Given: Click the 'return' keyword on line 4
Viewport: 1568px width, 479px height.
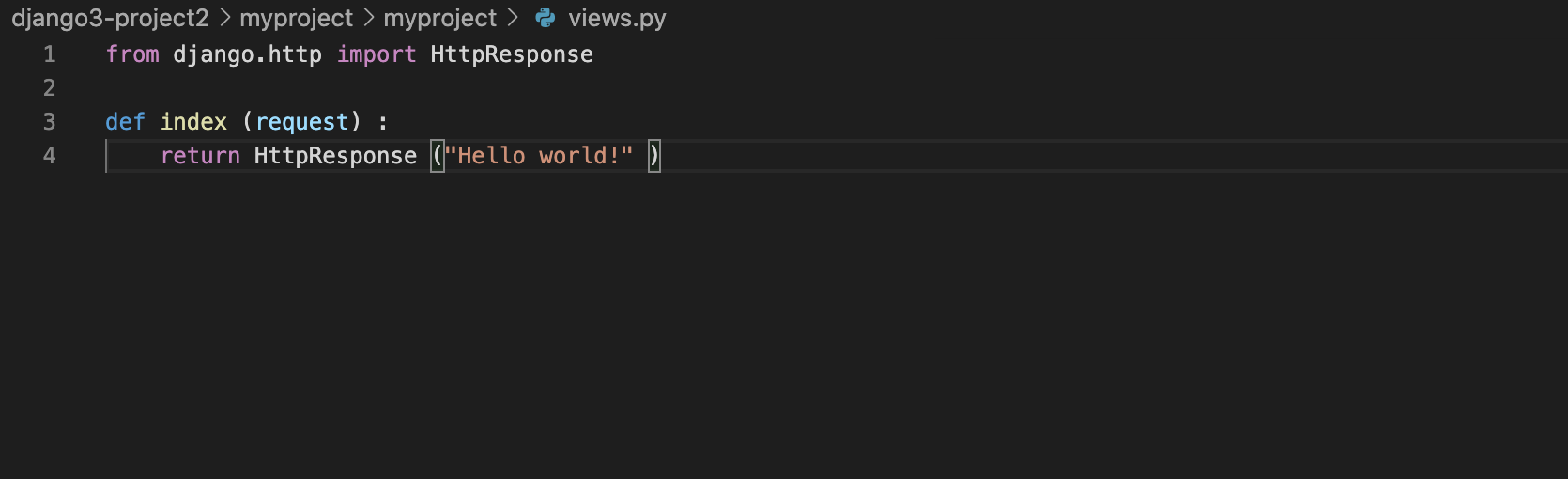Looking at the screenshot, I should point(200,156).
